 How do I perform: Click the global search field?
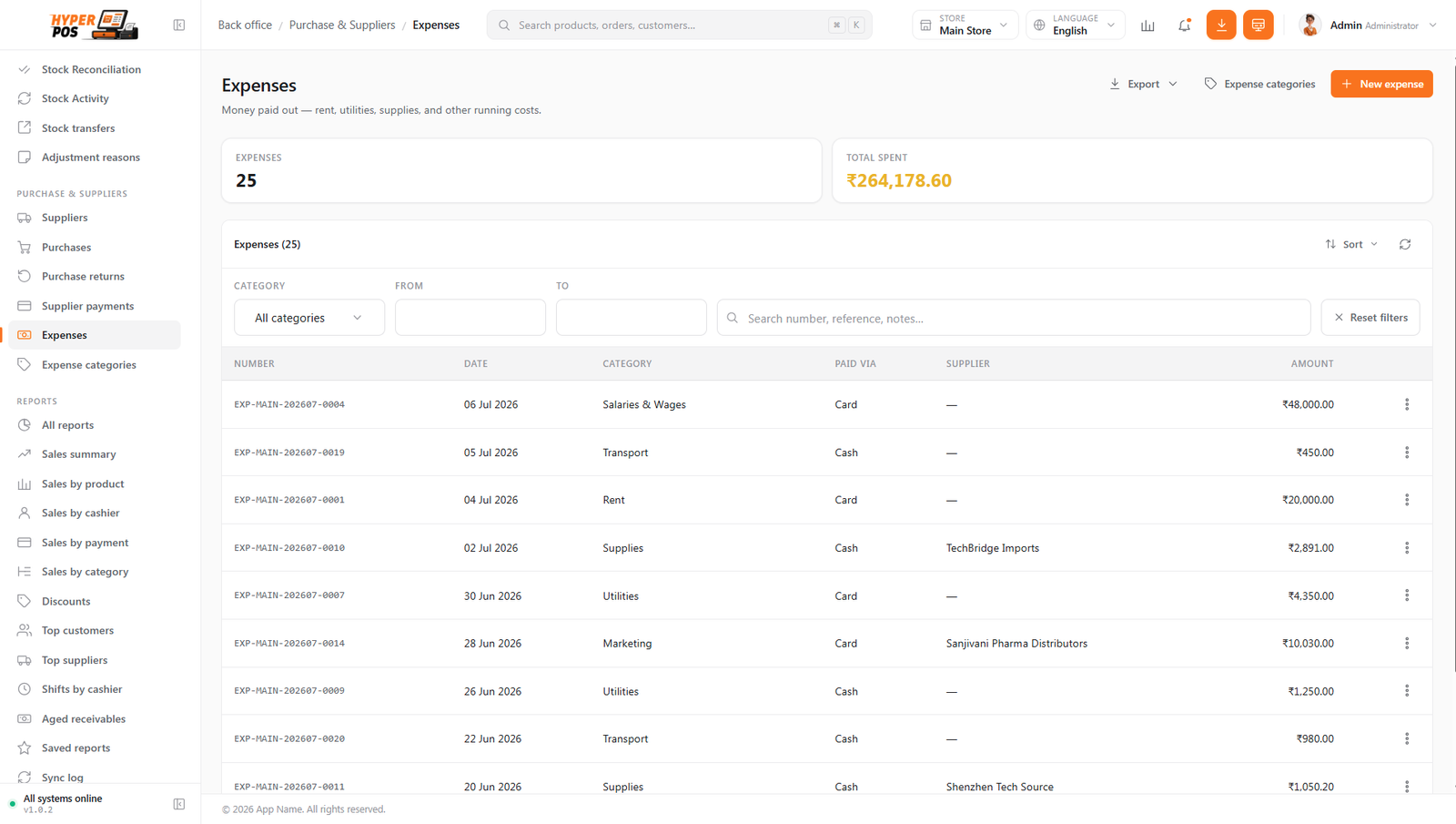(679, 25)
